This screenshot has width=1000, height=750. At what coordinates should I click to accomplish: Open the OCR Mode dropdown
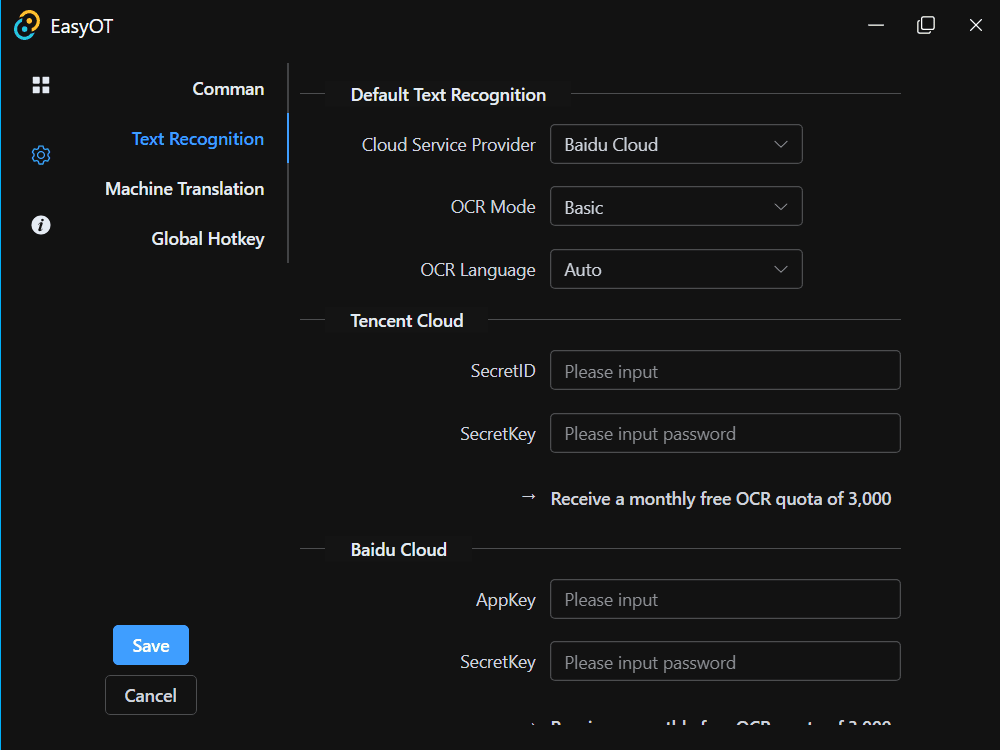676,207
